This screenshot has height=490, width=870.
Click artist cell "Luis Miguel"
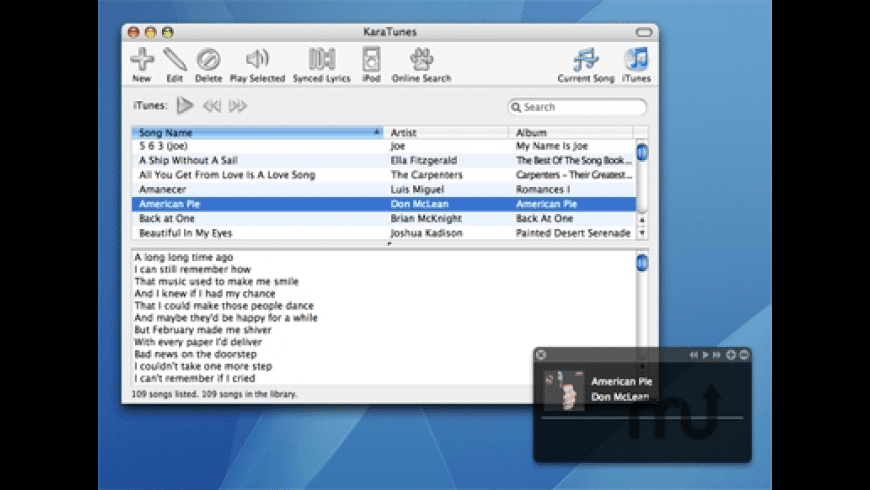[417, 189]
